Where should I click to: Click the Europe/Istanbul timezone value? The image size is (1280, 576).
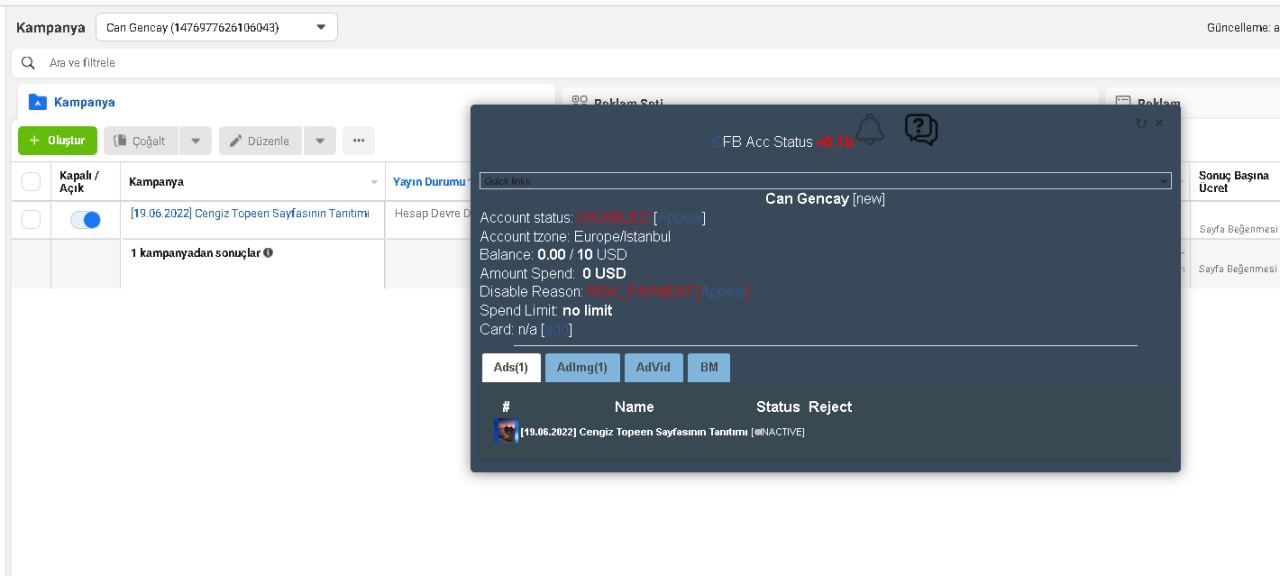pos(622,237)
